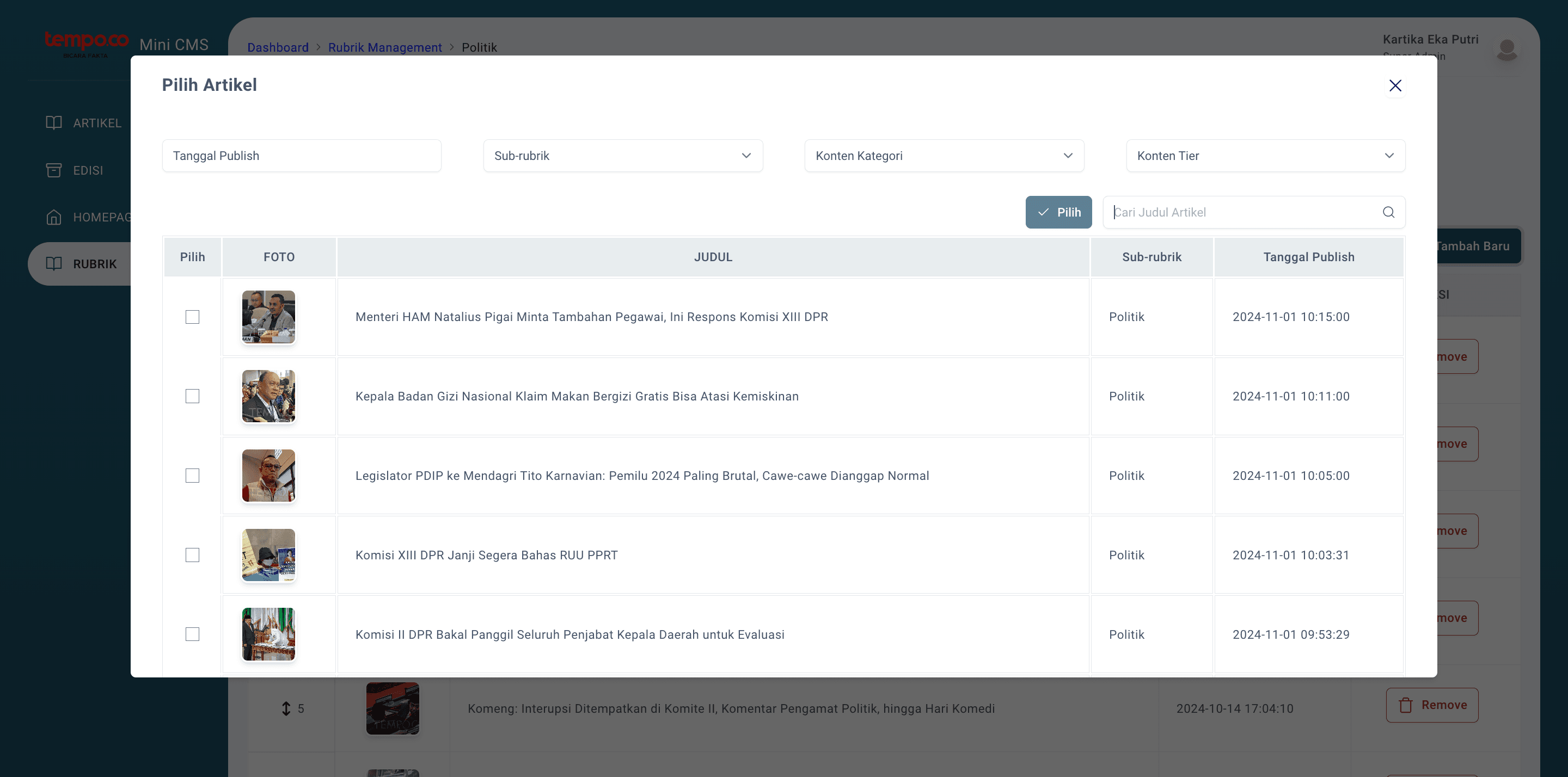1568x777 pixels.
Task: Open thumbnail of Menteri HAM Natalius Pigai article
Action: [x=268, y=317]
